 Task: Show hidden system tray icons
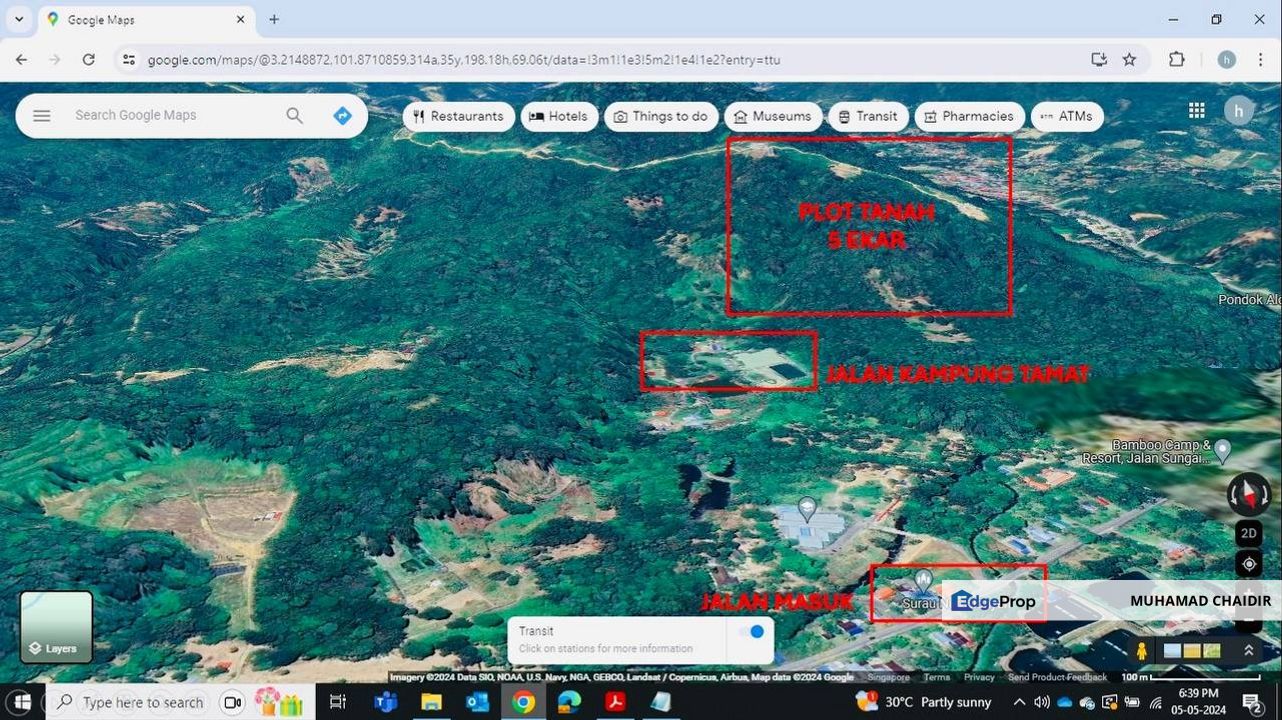tap(1019, 702)
